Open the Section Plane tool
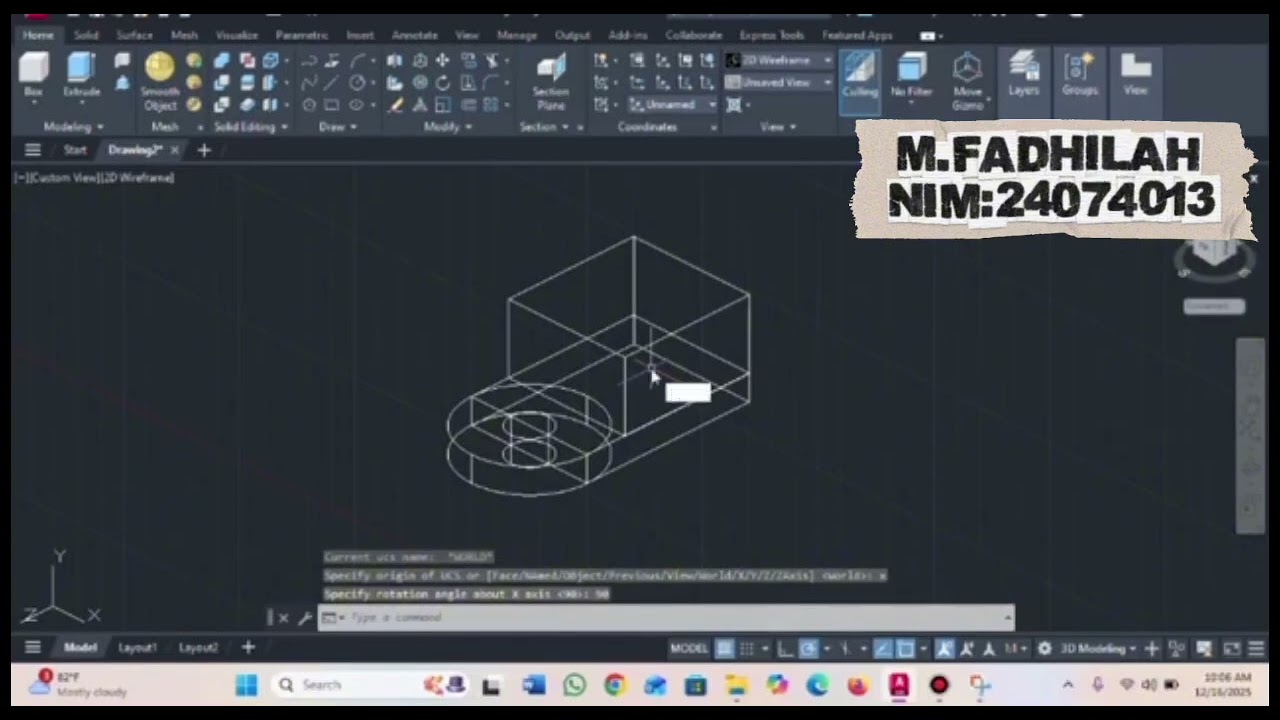Image resolution: width=1280 pixels, height=720 pixels. (x=550, y=82)
